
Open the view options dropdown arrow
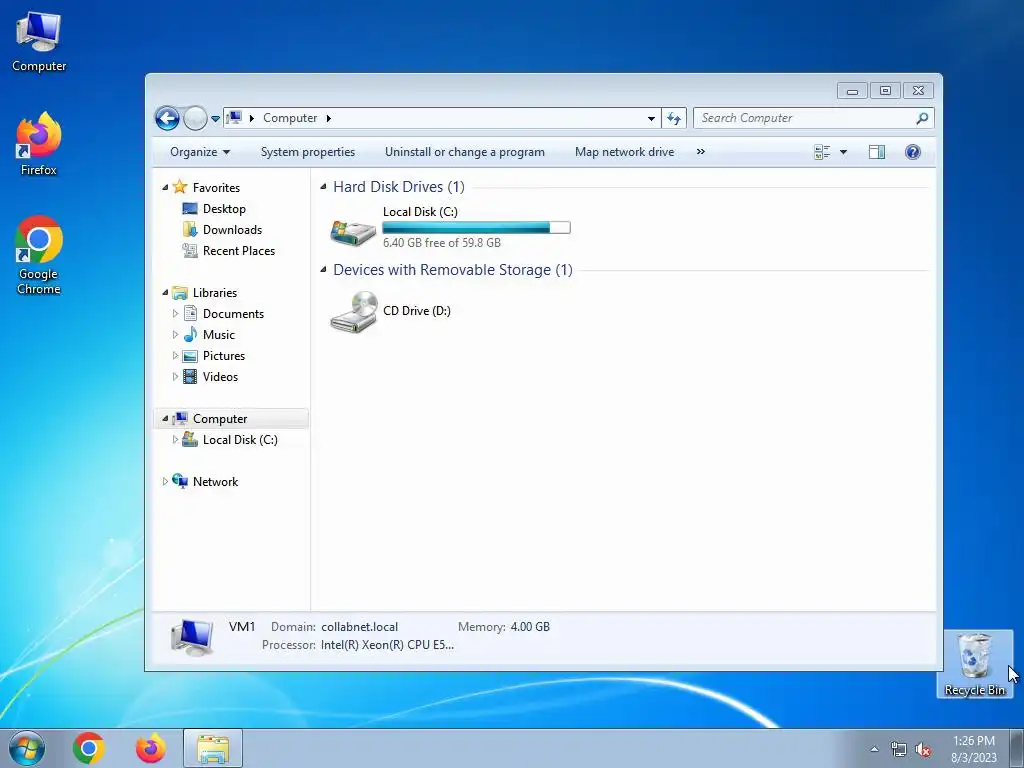(x=843, y=152)
